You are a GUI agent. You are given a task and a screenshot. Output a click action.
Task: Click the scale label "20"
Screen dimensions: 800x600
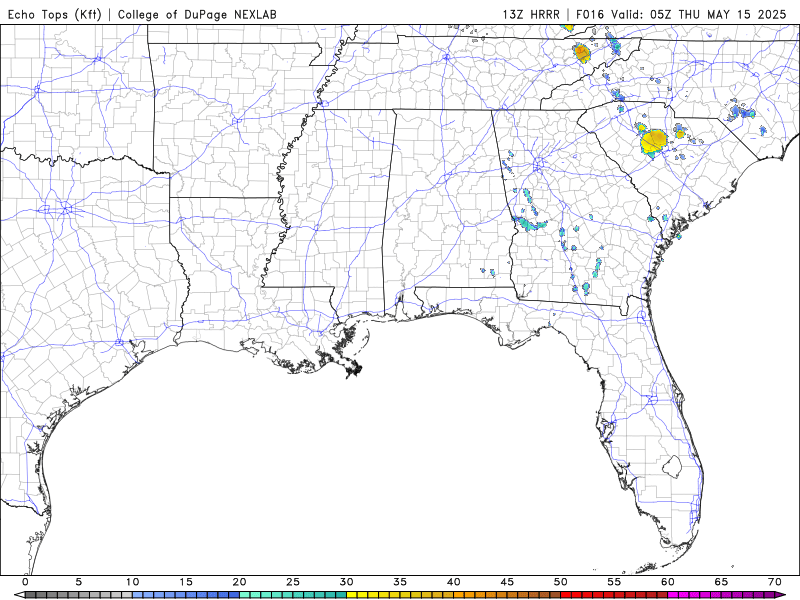pos(239,582)
